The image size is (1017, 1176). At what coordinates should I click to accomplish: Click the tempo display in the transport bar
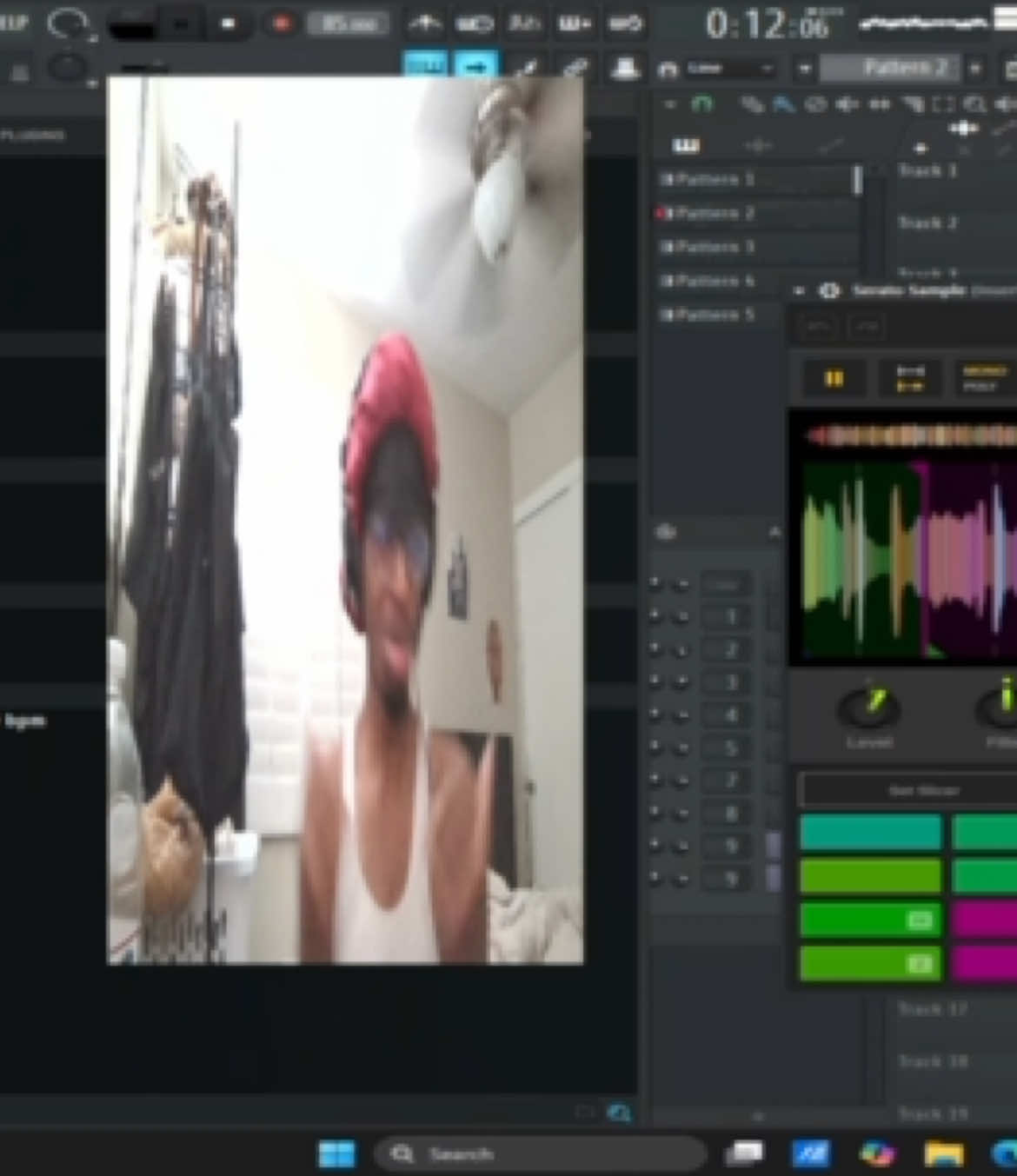pos(349,23)
